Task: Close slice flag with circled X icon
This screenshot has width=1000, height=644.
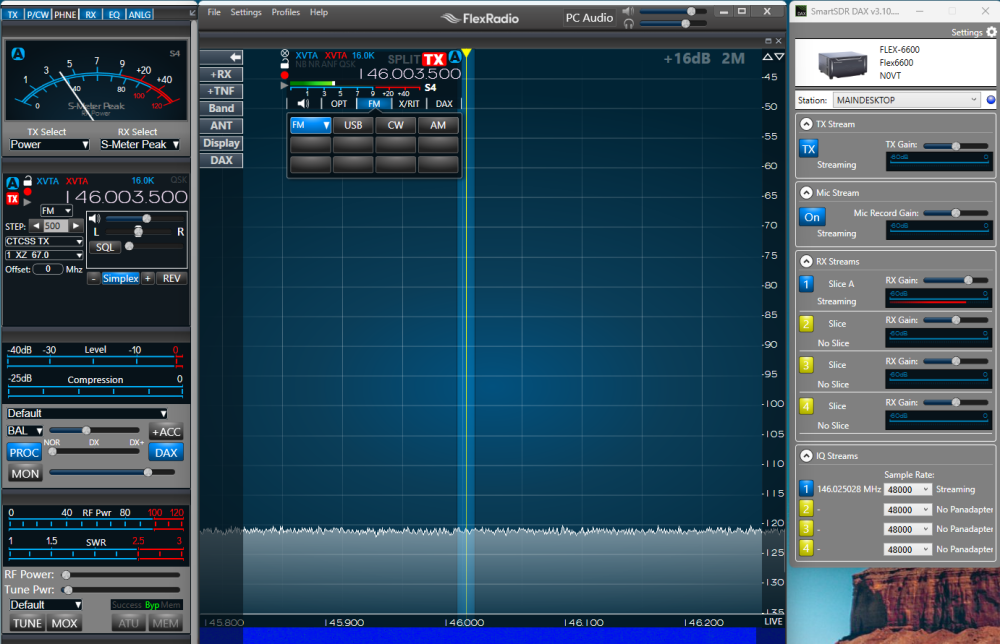Action: [x=284, y=54]
